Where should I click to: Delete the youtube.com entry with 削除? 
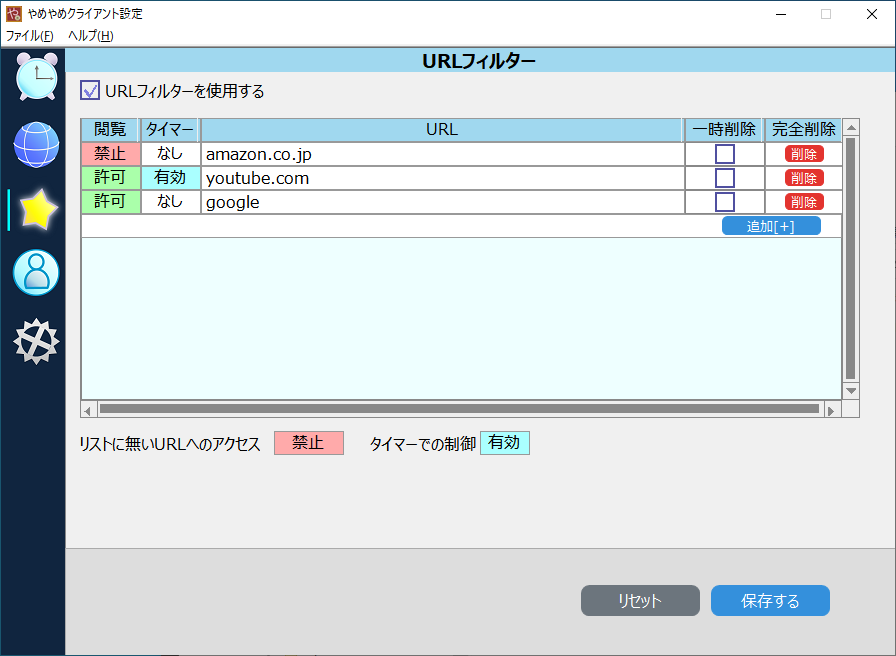804,178
